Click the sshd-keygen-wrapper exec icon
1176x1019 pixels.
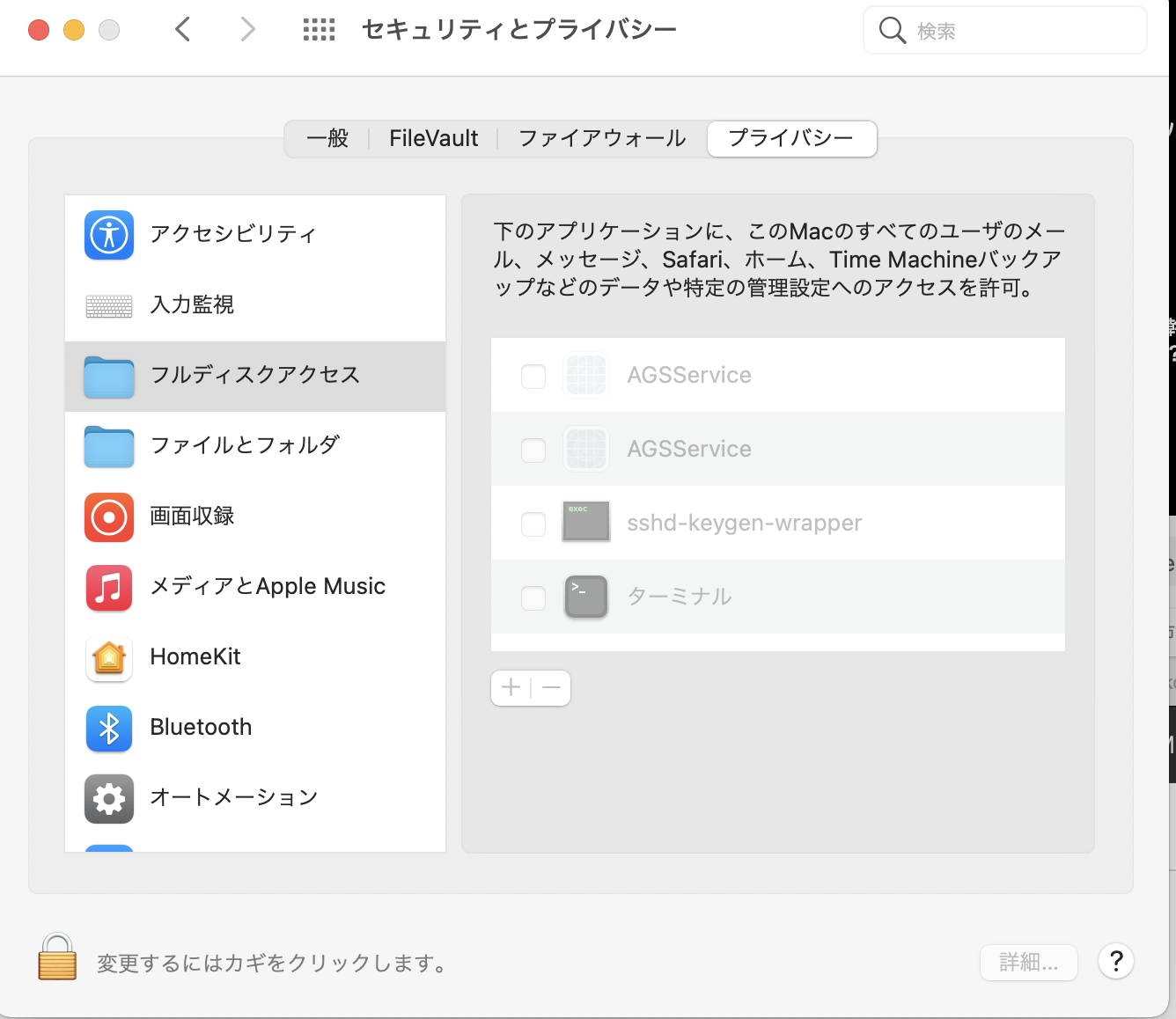pyautogui.click(x=586, y=522)
